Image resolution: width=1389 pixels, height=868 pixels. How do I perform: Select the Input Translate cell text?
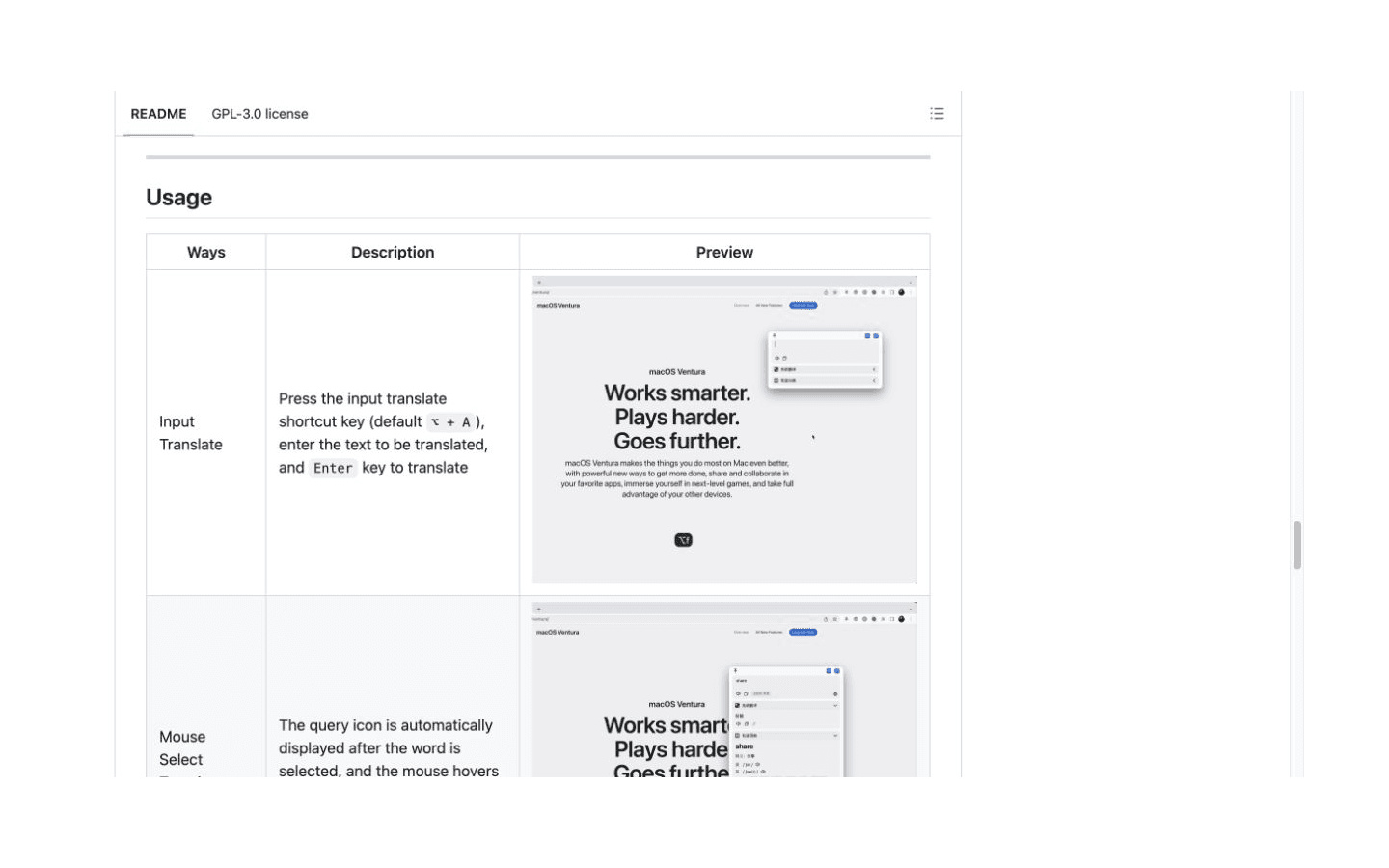(x=191, y=433)
